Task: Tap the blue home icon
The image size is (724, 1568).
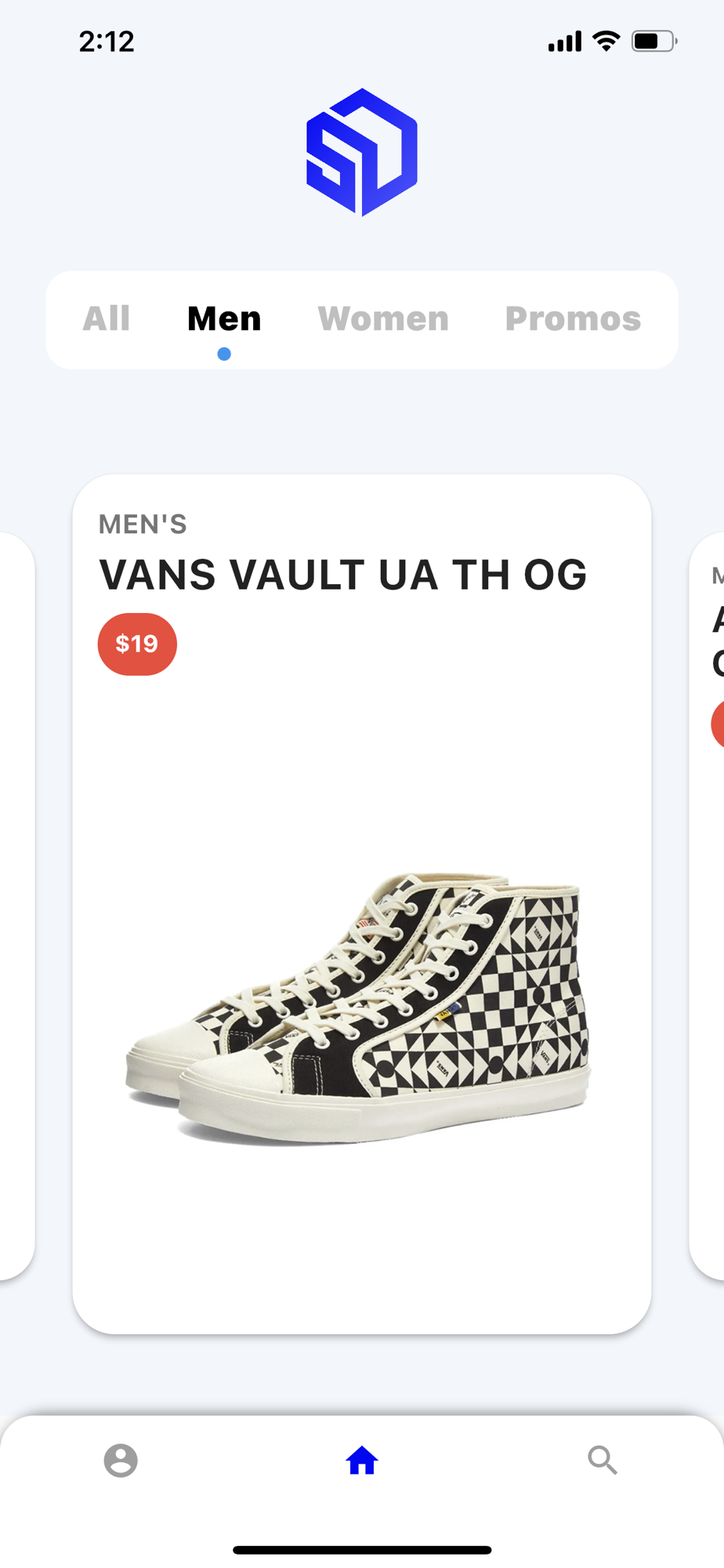Action: (x=362, y=1461)
